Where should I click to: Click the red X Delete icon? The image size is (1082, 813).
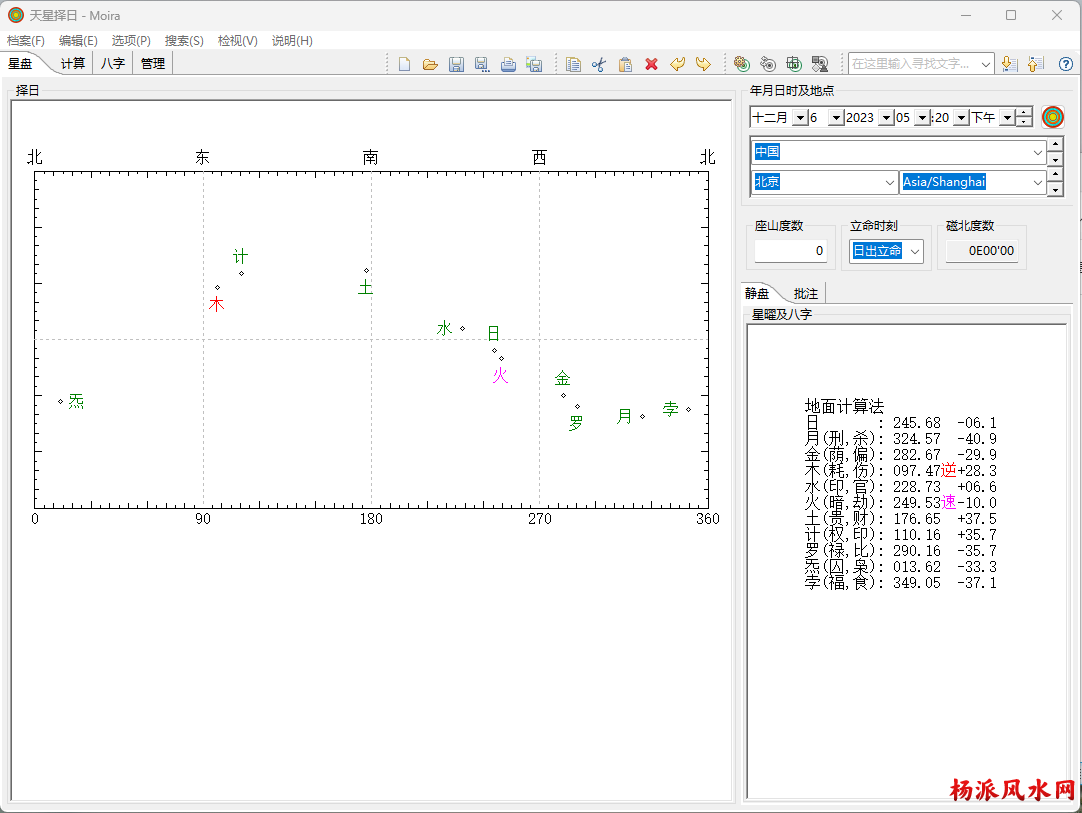651,64
